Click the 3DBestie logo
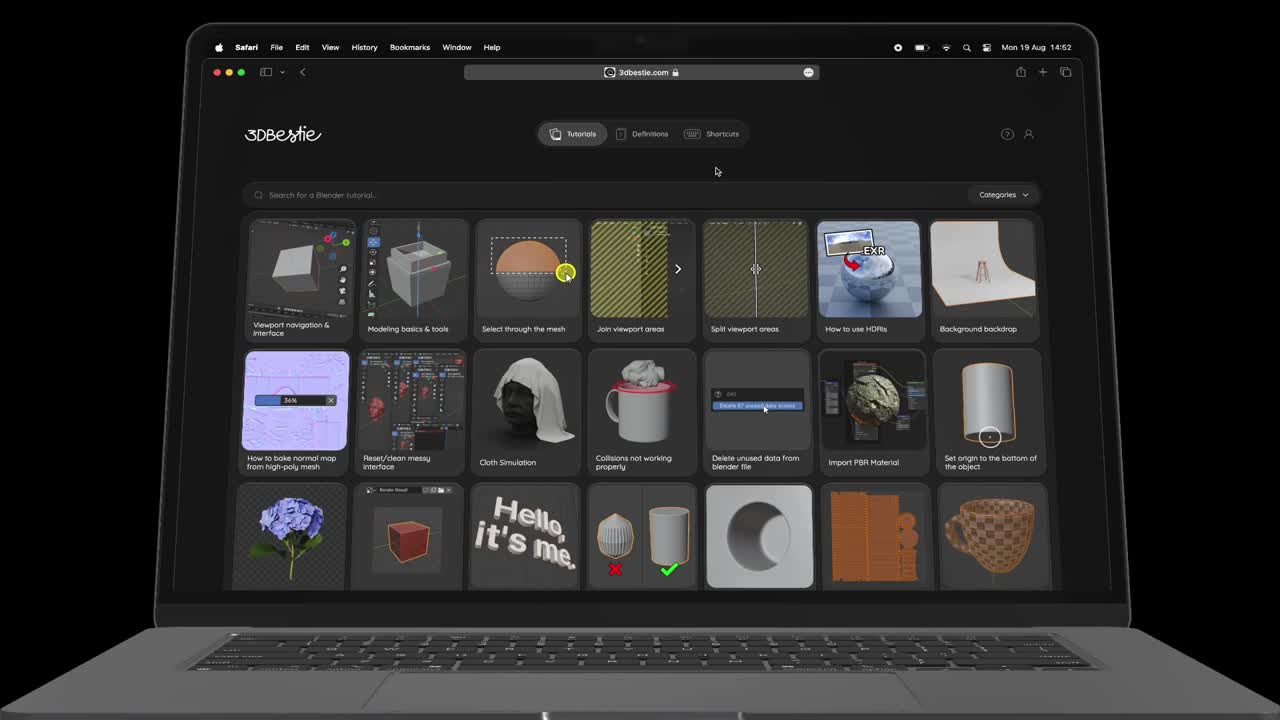This screenshot has height=720, width=1280. pos(283,134)
